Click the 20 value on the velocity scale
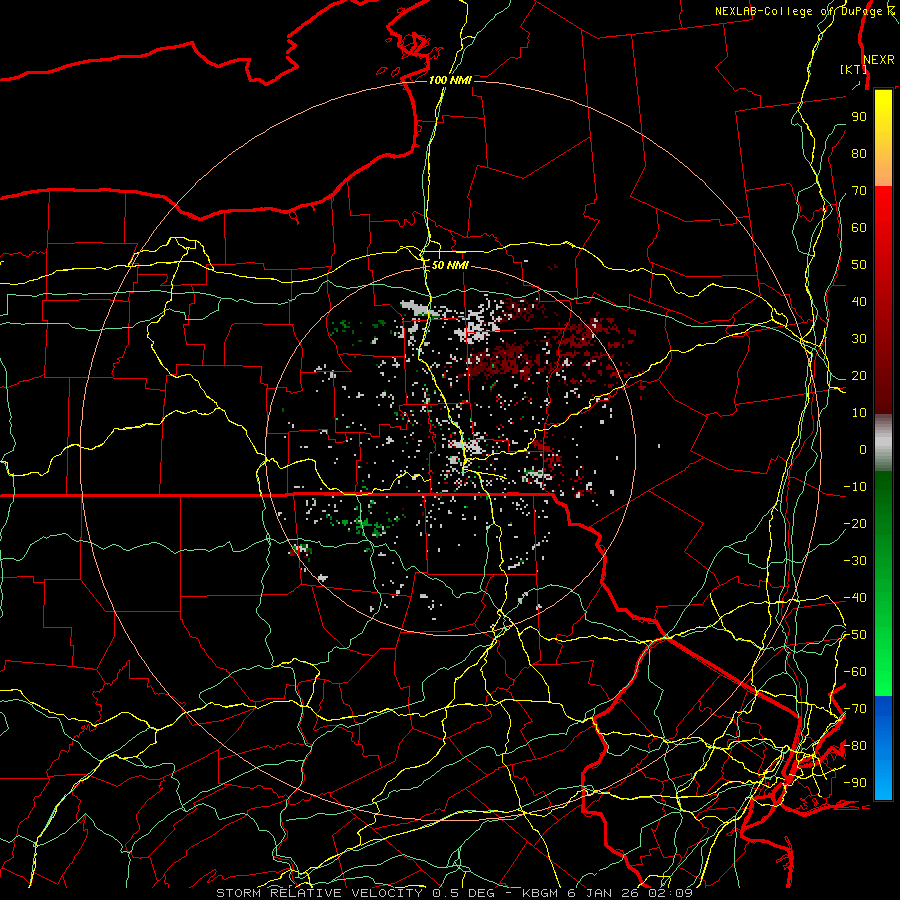 [x=859, y=375]
